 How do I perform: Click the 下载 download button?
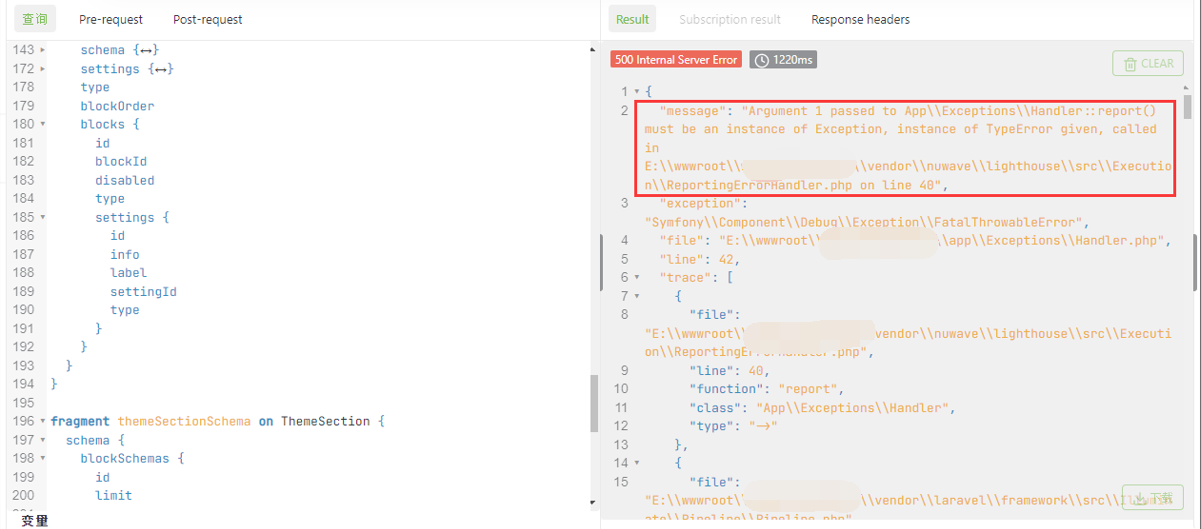[x=1152, y=497]
